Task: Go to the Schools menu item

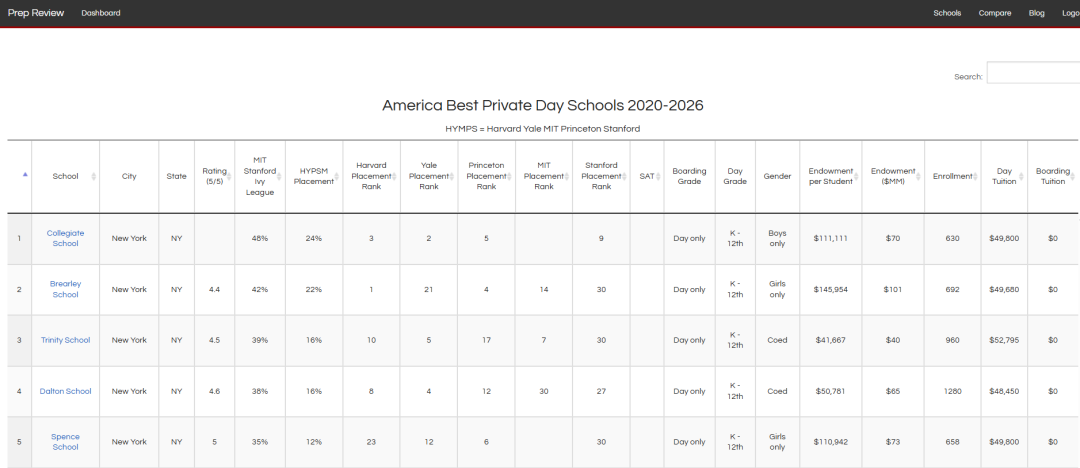Action: click(947, 13)
